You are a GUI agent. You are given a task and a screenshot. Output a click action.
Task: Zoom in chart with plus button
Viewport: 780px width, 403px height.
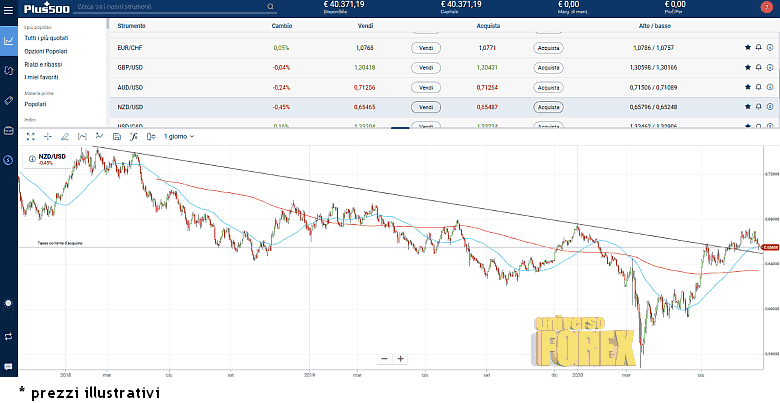point(400,358)
